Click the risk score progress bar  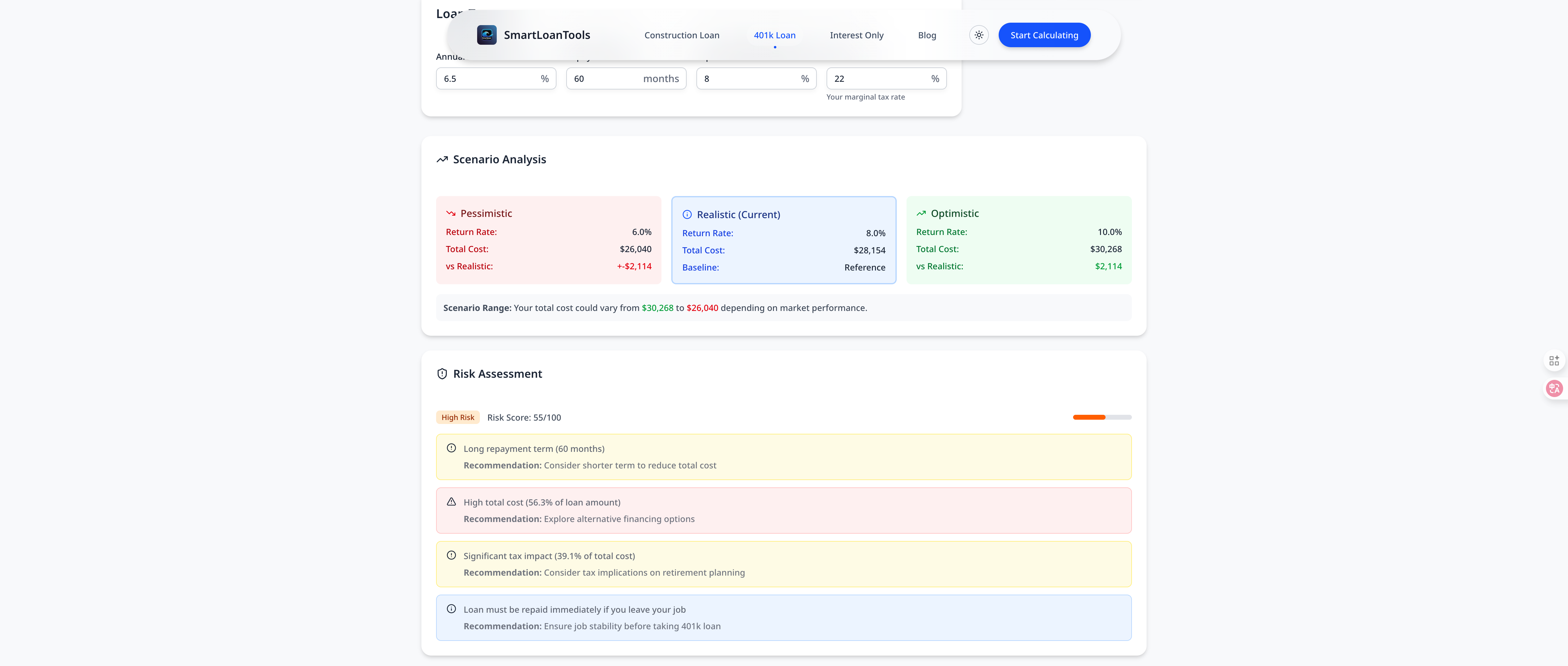(x=1102, y=417)
